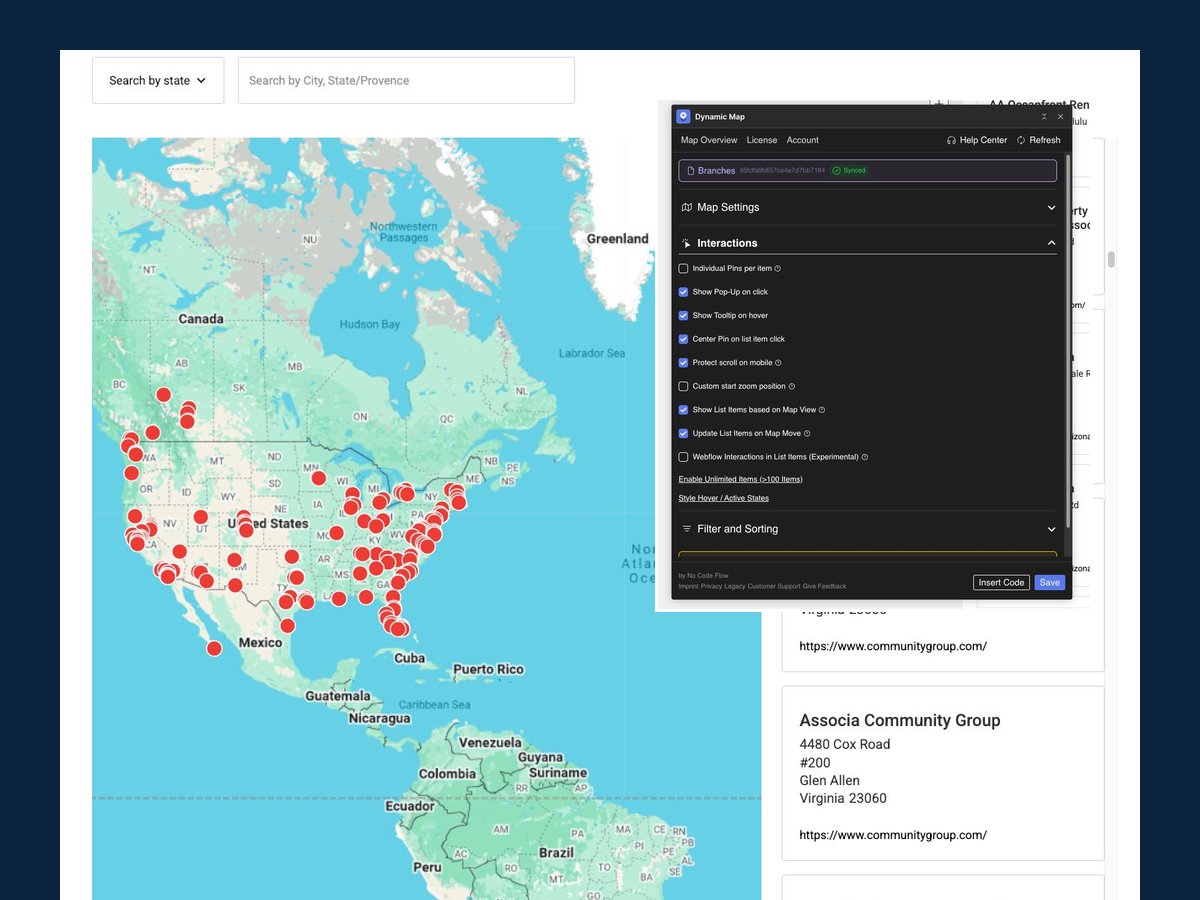Viewport: 1200px width, 900px height.
Task: Open the info tooltip for Custom start zoom position
Action: point(792,386)
